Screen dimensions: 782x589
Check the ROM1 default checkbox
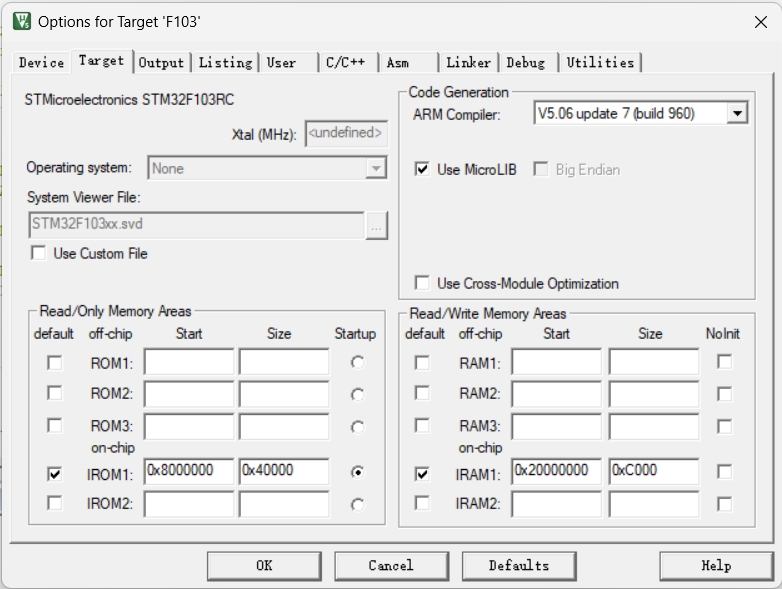pyautogui.click(x=54, y=363)
